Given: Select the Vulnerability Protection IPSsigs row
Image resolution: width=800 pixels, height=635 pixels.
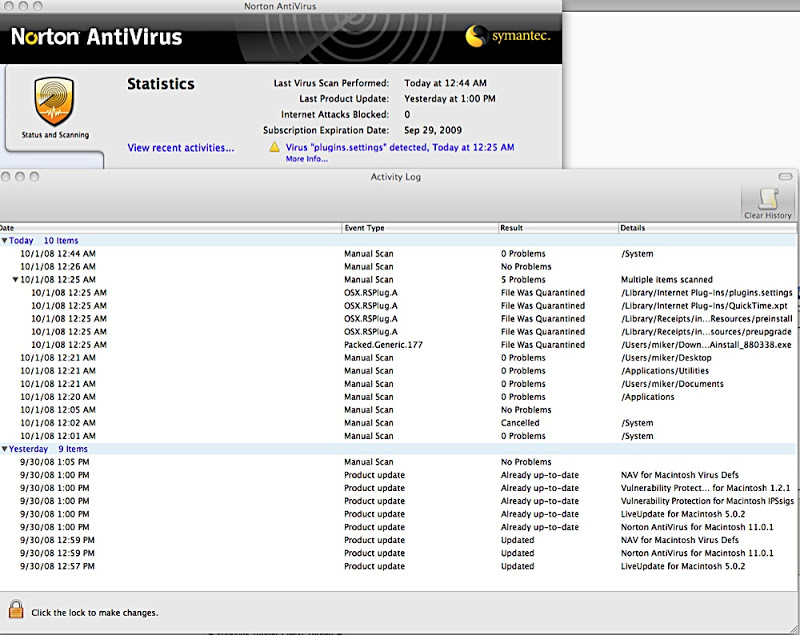Looking at the screenshot, I should click(x=397, y=501).
